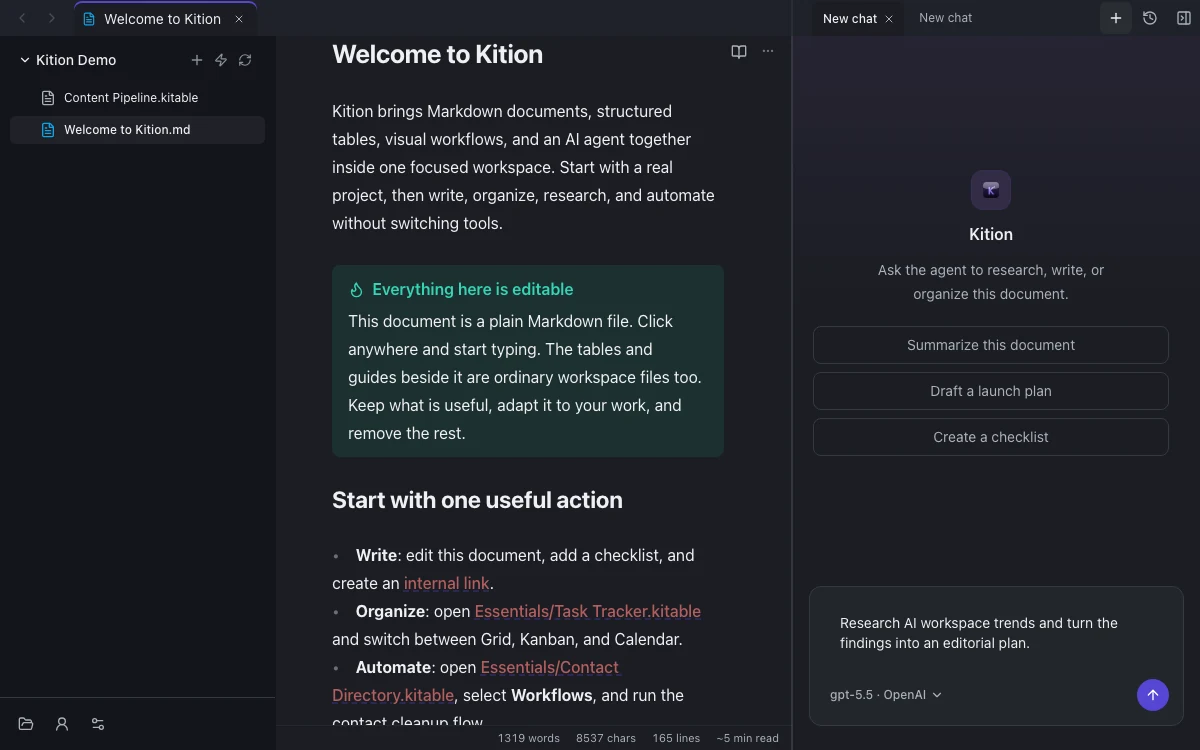
Task: Click Draft a launch plan suggestion
Action: [991, 391]
